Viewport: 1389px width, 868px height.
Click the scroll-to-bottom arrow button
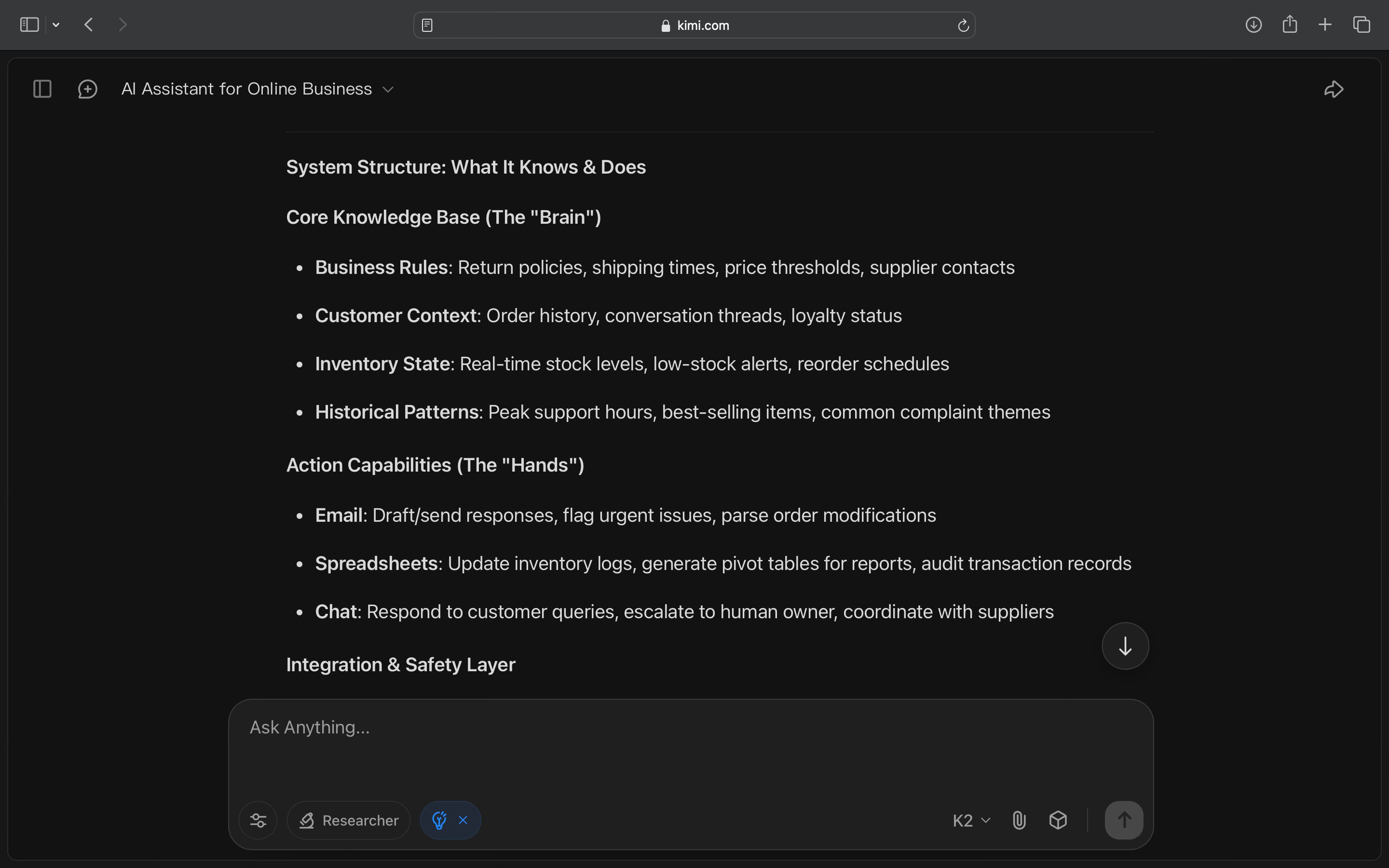coord(1125,646)
